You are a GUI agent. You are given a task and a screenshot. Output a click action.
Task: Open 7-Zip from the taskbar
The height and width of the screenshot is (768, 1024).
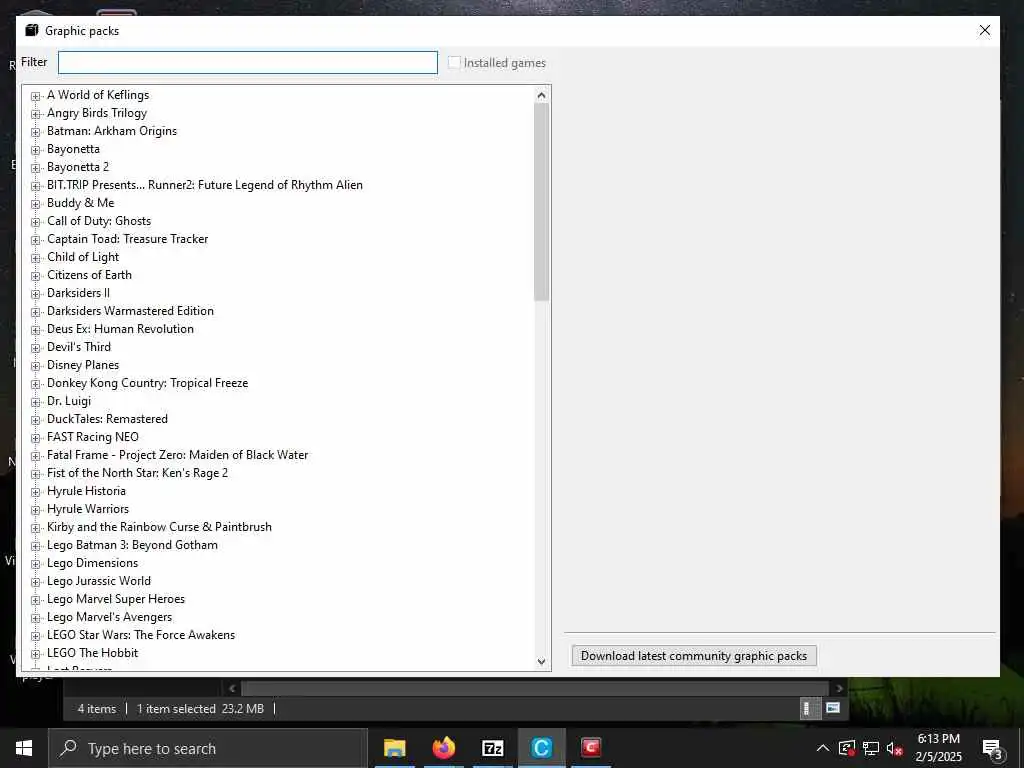point(493,748)
